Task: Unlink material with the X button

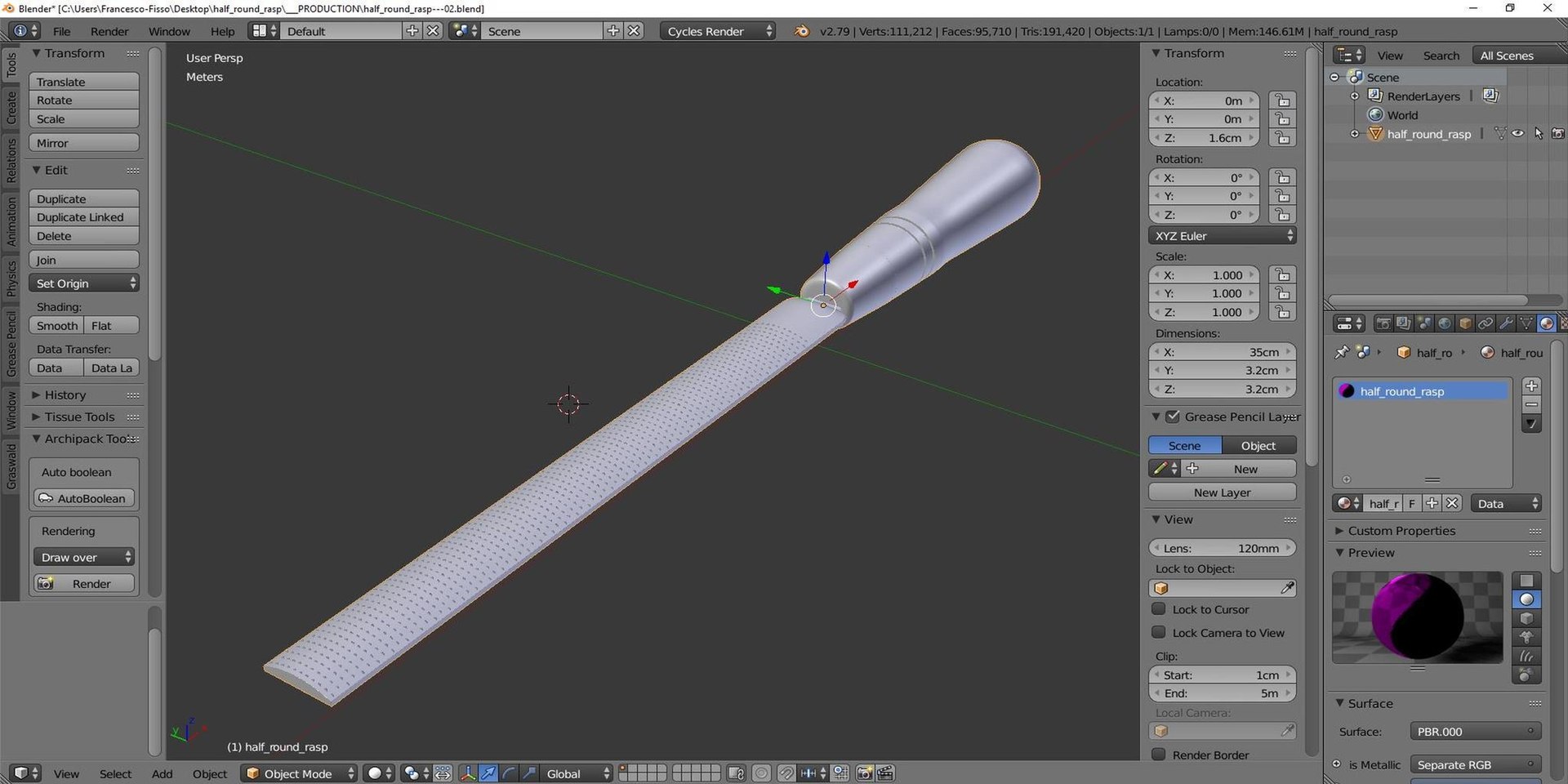Action: pos(1452,503)
